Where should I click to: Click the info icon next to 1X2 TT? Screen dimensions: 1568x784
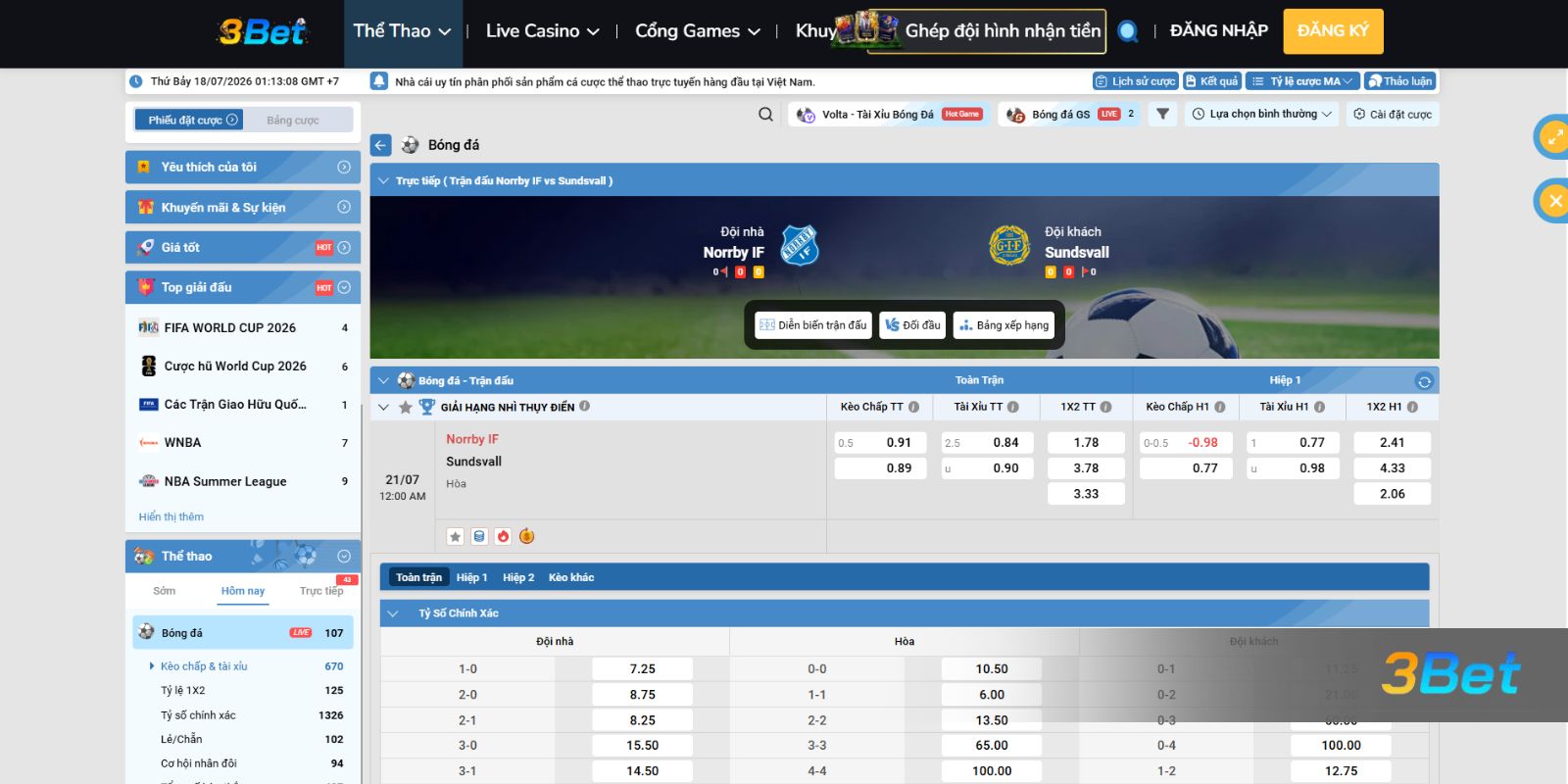tap(1105, 407)
